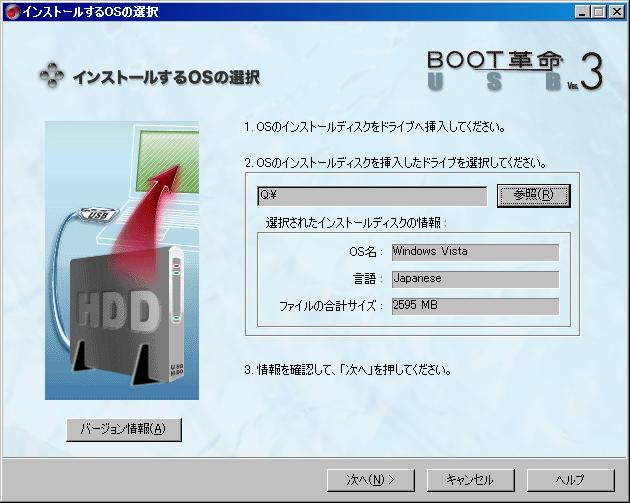
Task: Click the 選択されたインストールディスクの情報 label
Action: click(x=356, y=222)
